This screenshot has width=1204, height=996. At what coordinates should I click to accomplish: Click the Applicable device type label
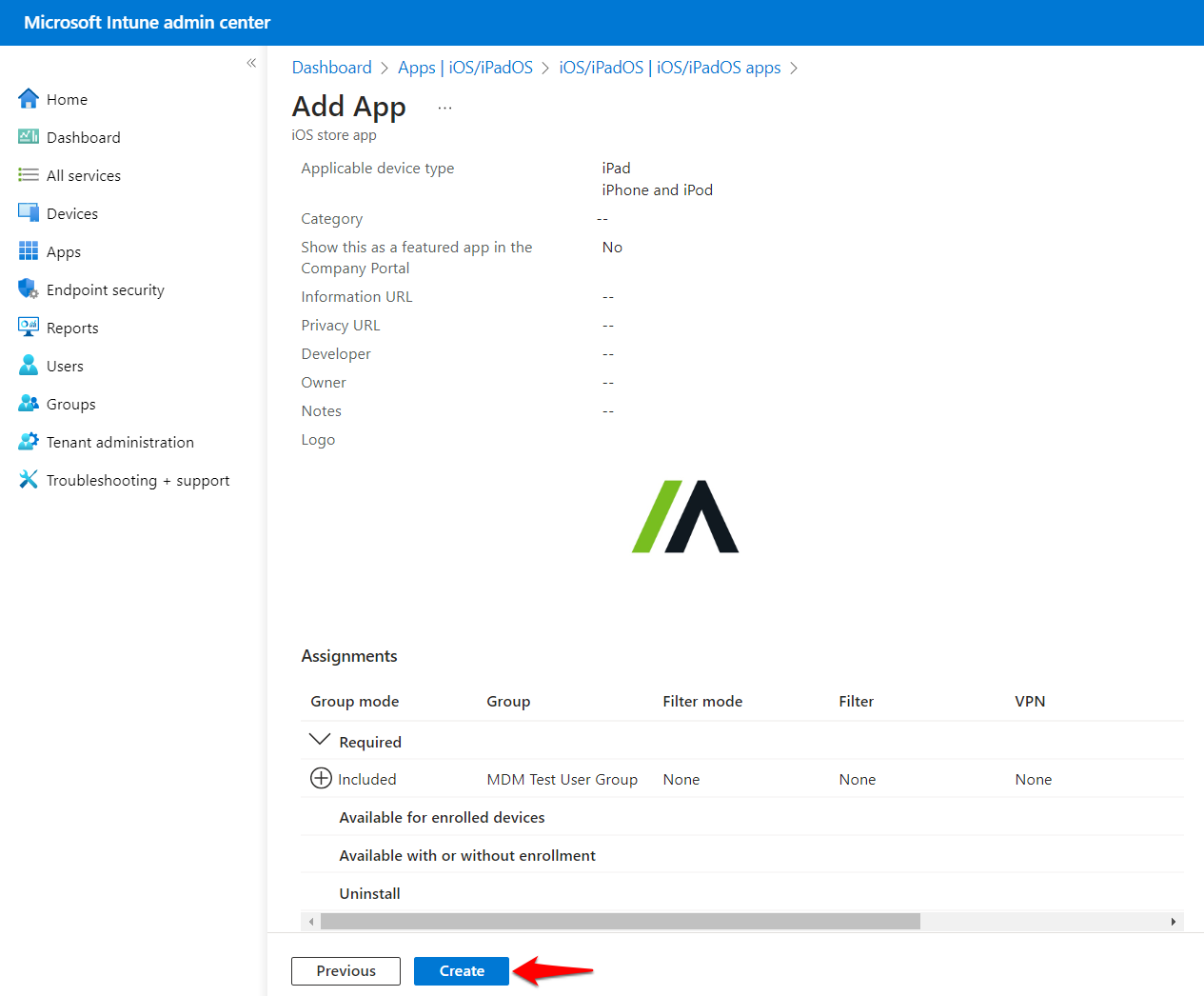(x=378, y=169)
